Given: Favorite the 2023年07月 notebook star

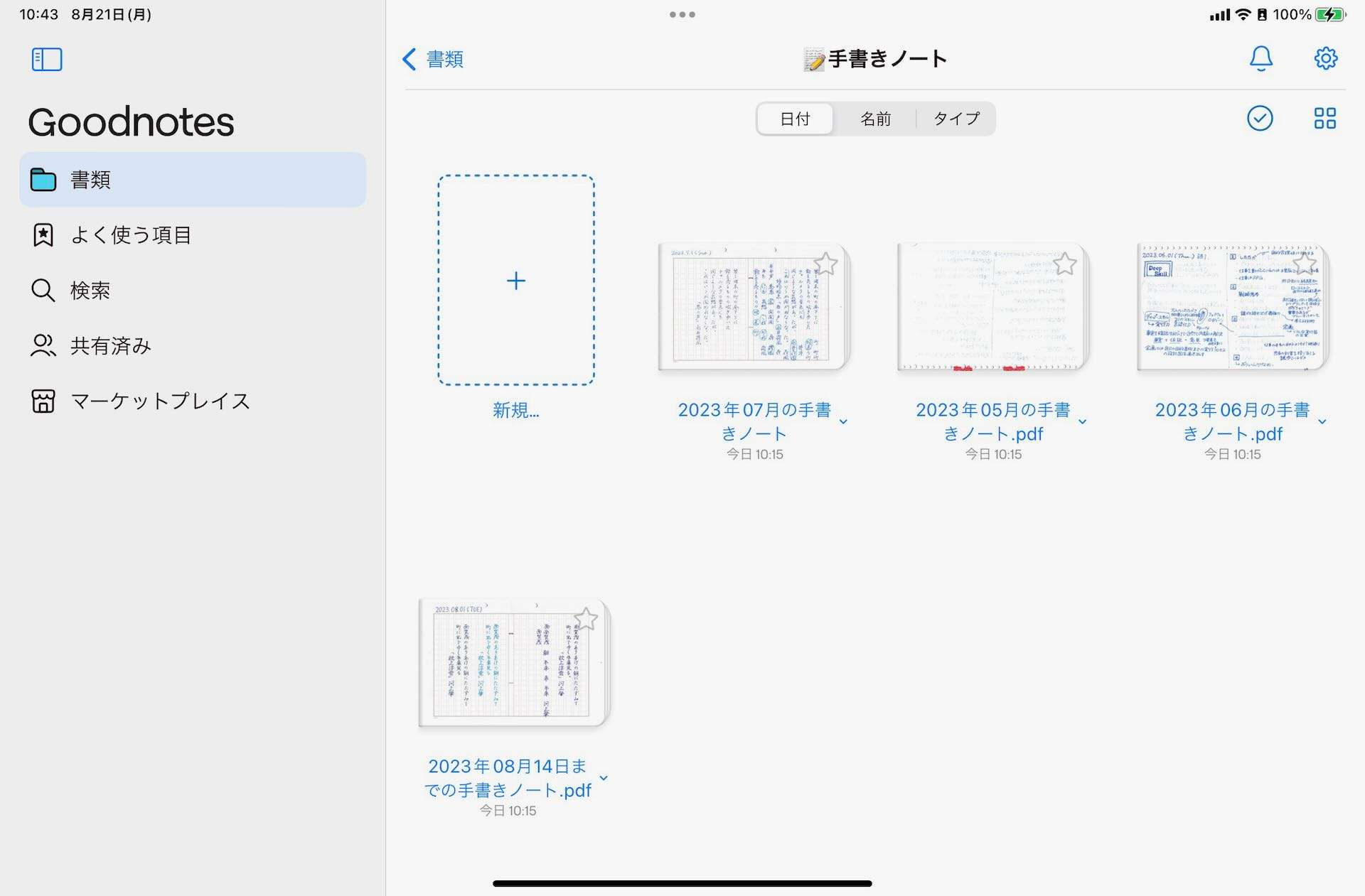Looking at the screenshot, I should click(x=825, y=264).
